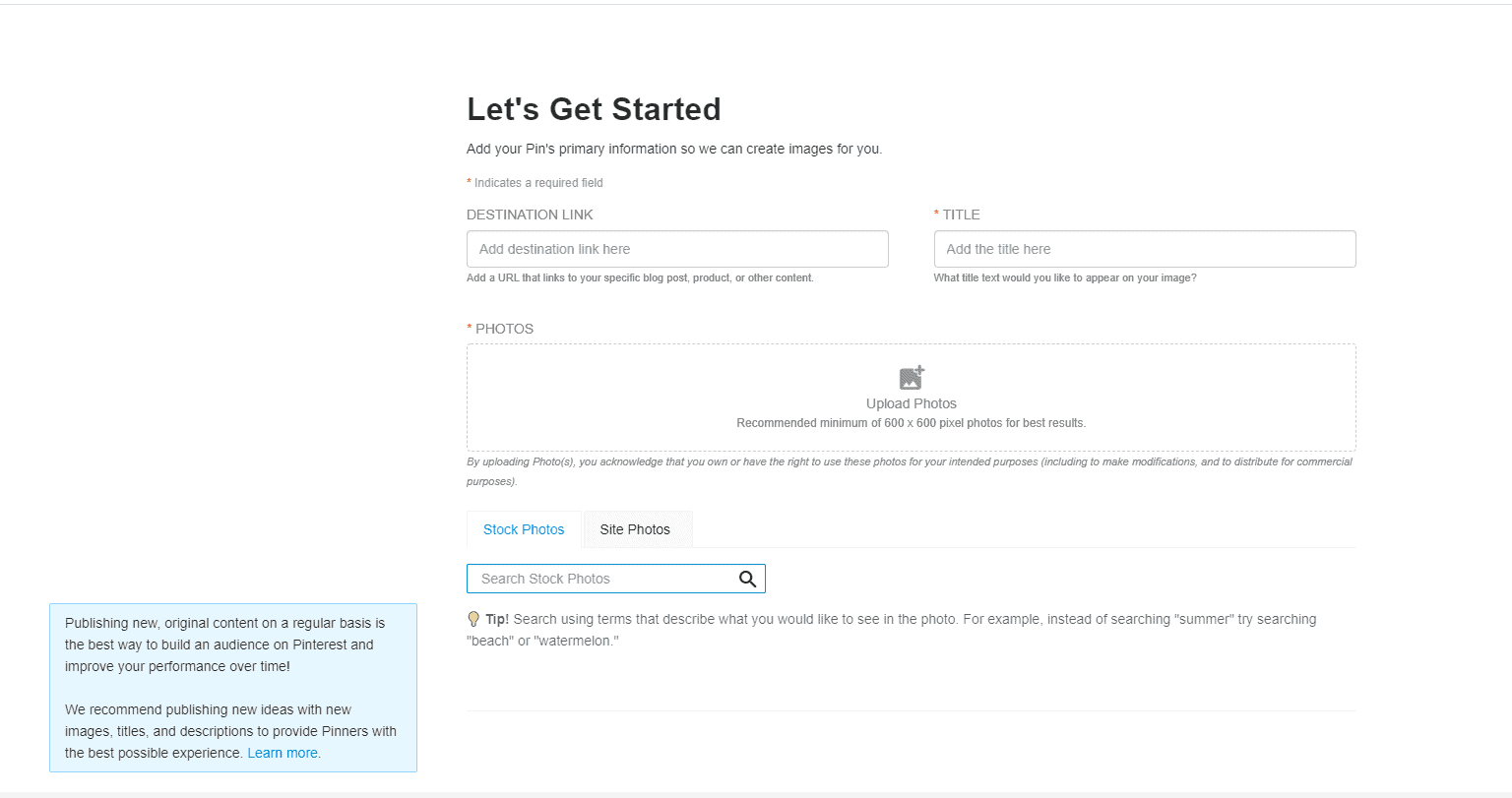This screenshot has height=798, width=1512.
Task: Click the magnifying glass search icon
Action: pyautogui.click(x=748, y=579)
